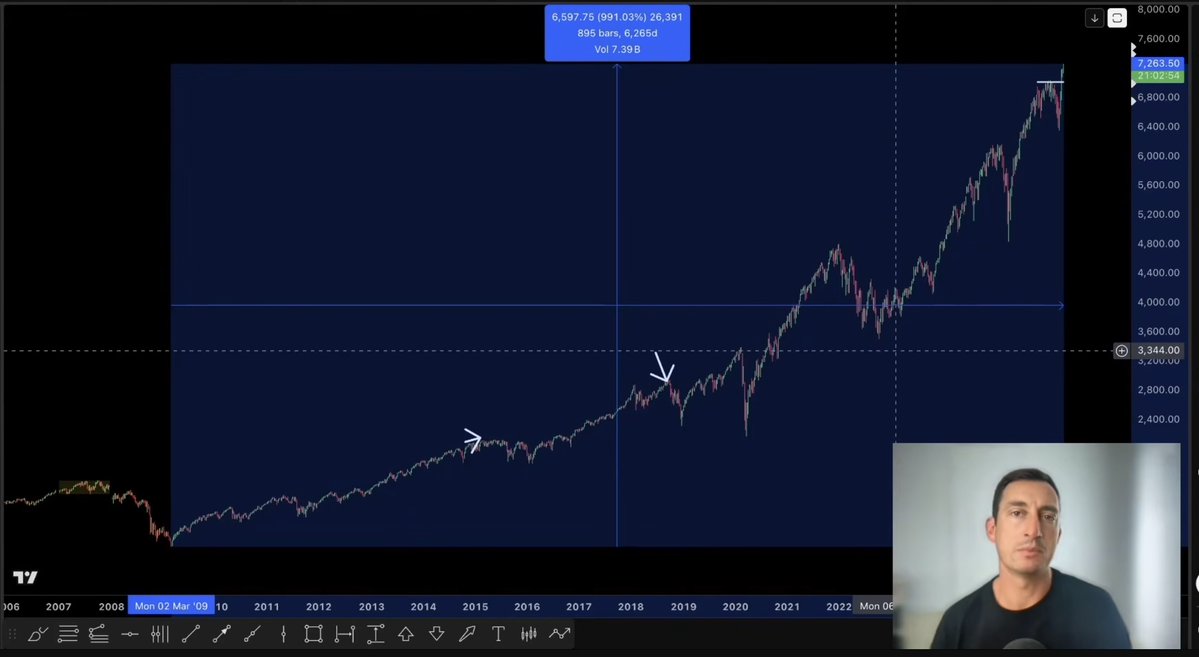The height and width of the screenshot is (657, 1199).
Task: Select the Trend line tool
Action: click(x=190, y=634)
